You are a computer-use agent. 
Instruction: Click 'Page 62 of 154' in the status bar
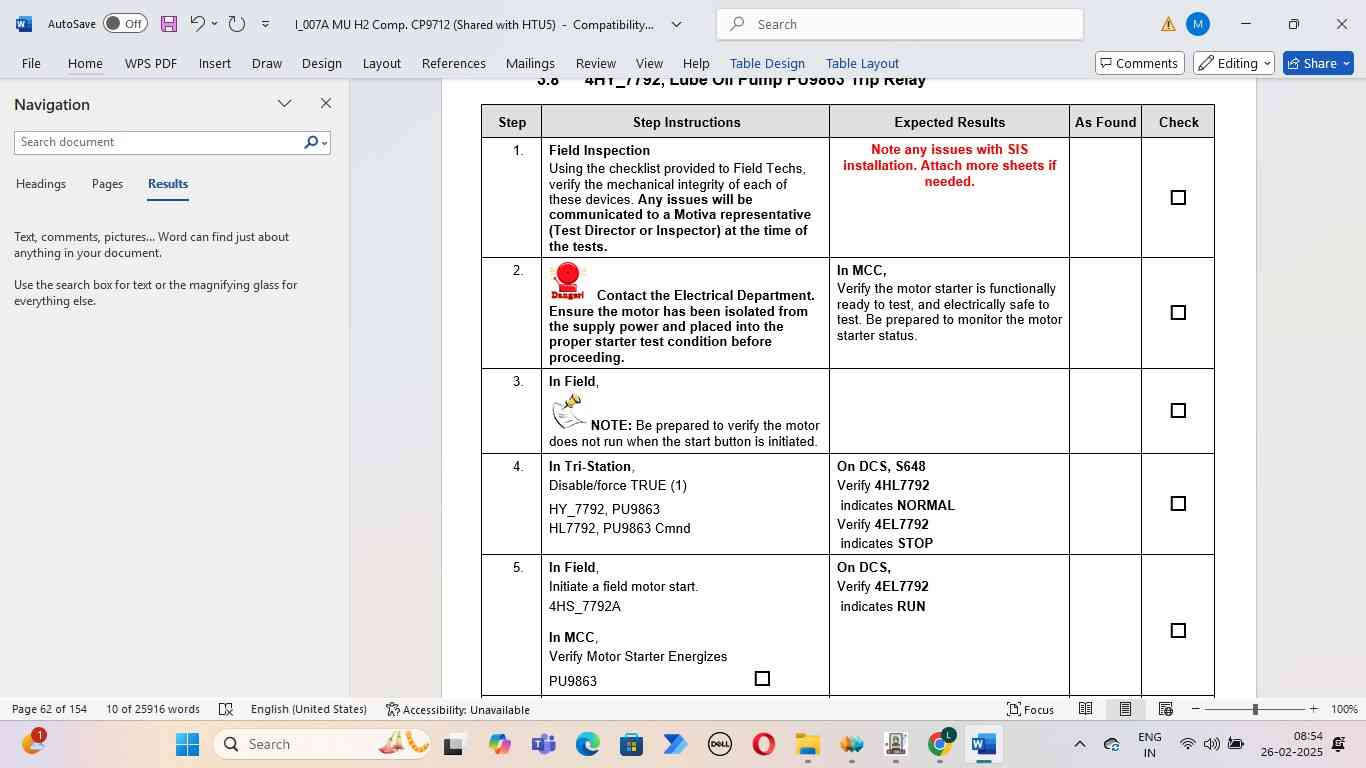pyautogui.click(x=49, y=709)
